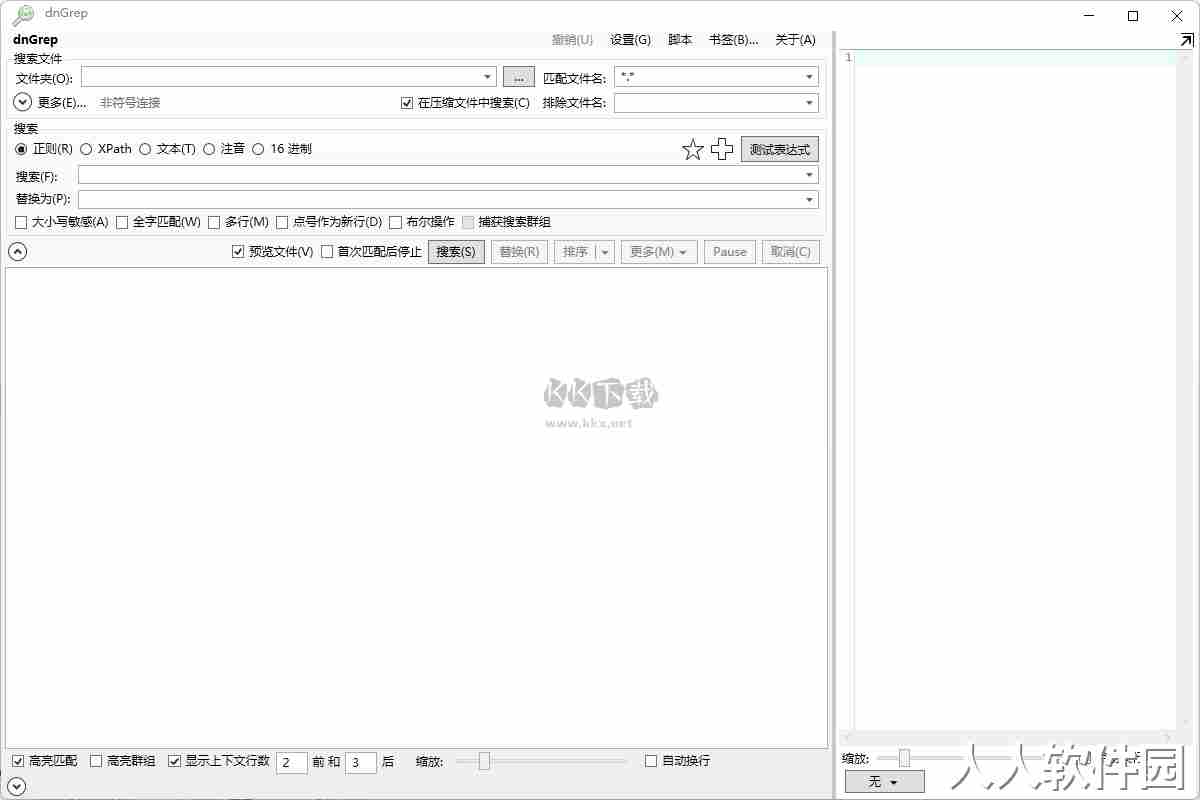Open the 设置(G) menu
This screenshot has width=1200, height=800.
[630, 40]
